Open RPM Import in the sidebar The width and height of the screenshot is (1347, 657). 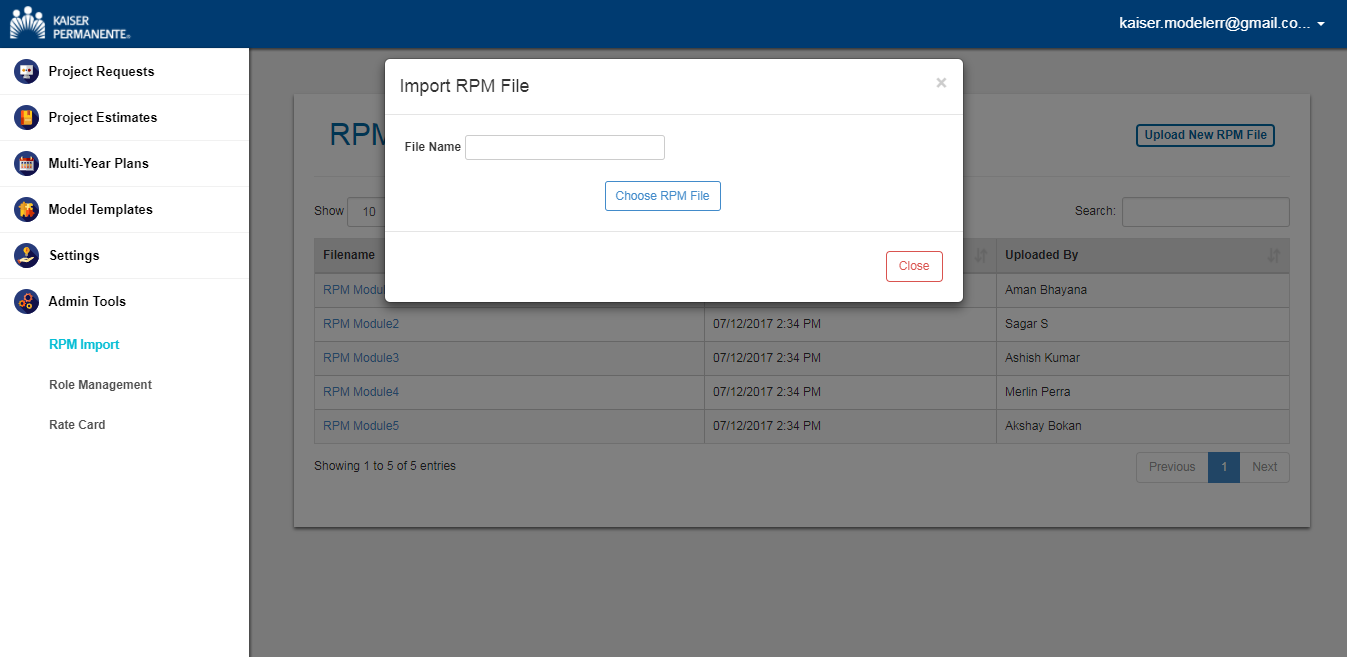coord(84,345)
